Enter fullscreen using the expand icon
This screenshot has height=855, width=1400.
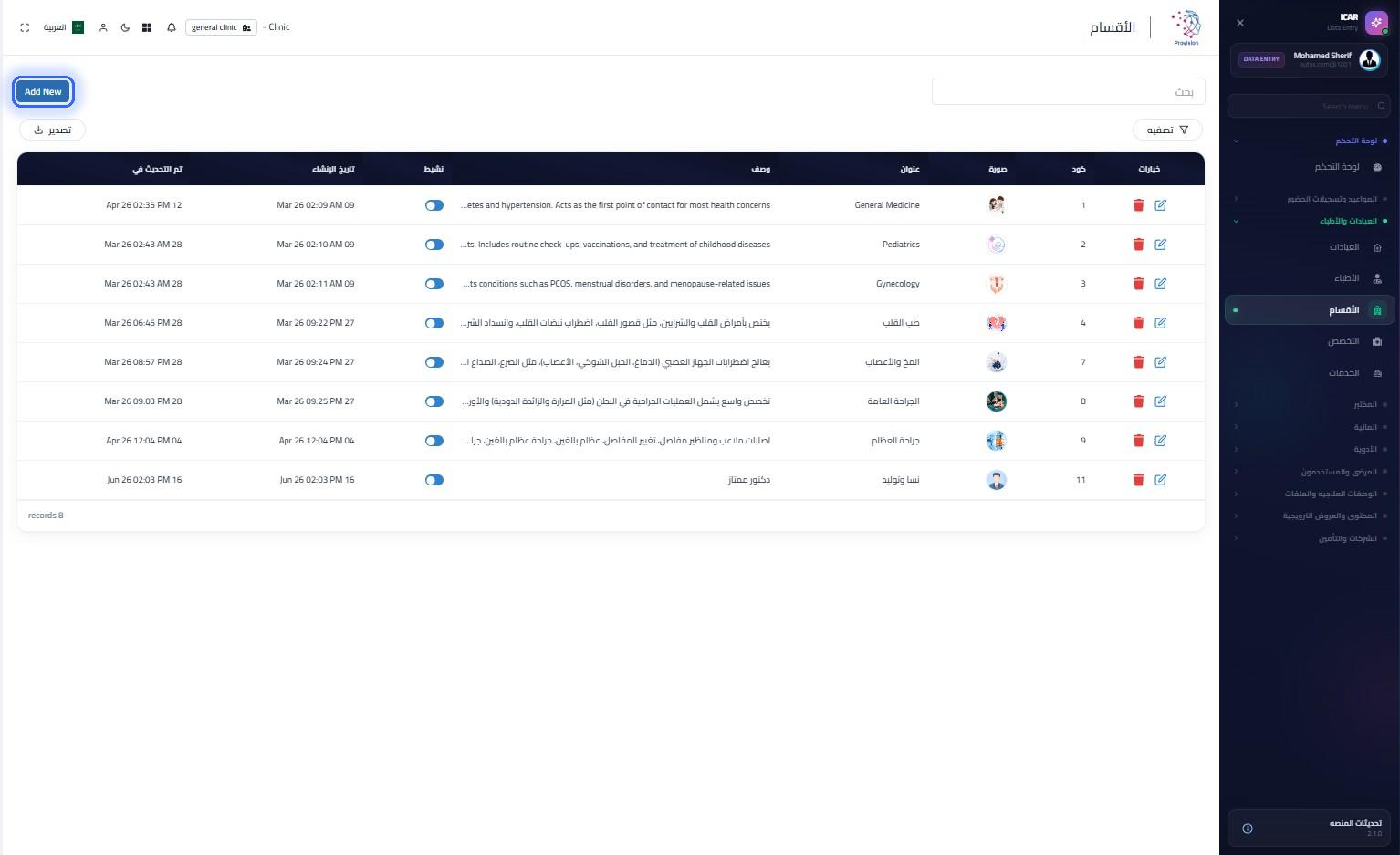[25, 27]
